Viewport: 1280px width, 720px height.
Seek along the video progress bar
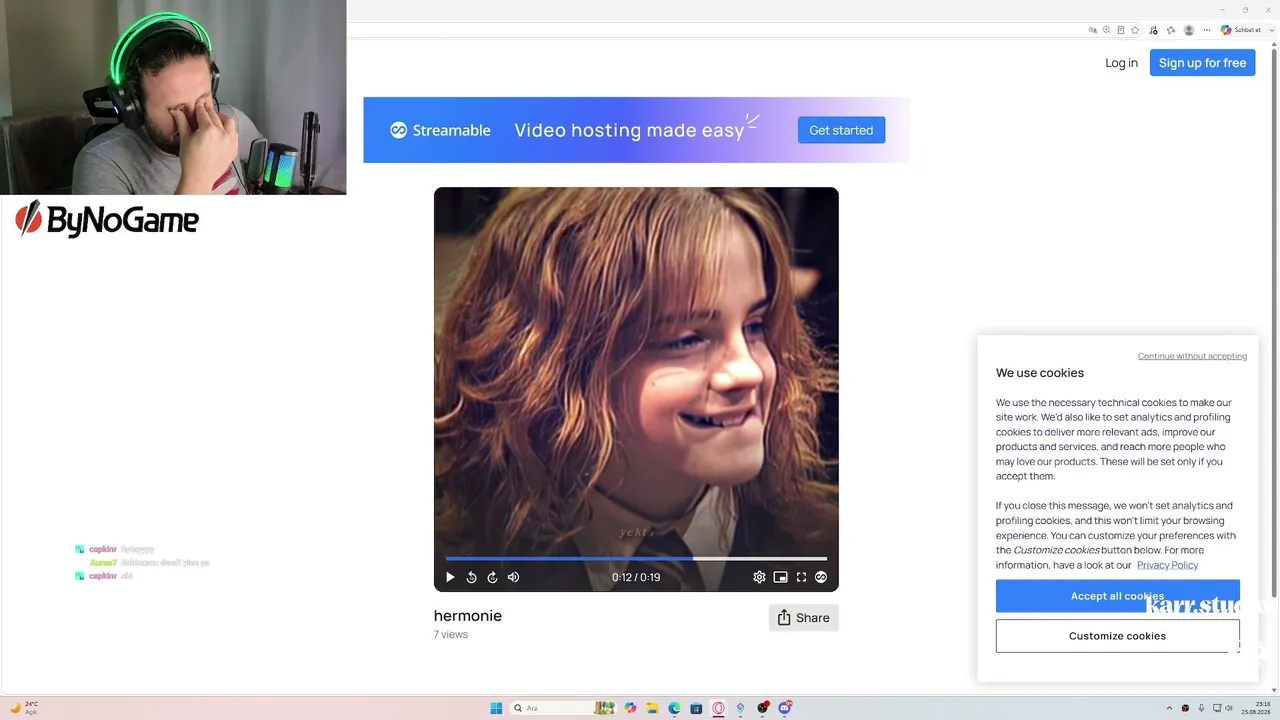[x=636, y=558]
